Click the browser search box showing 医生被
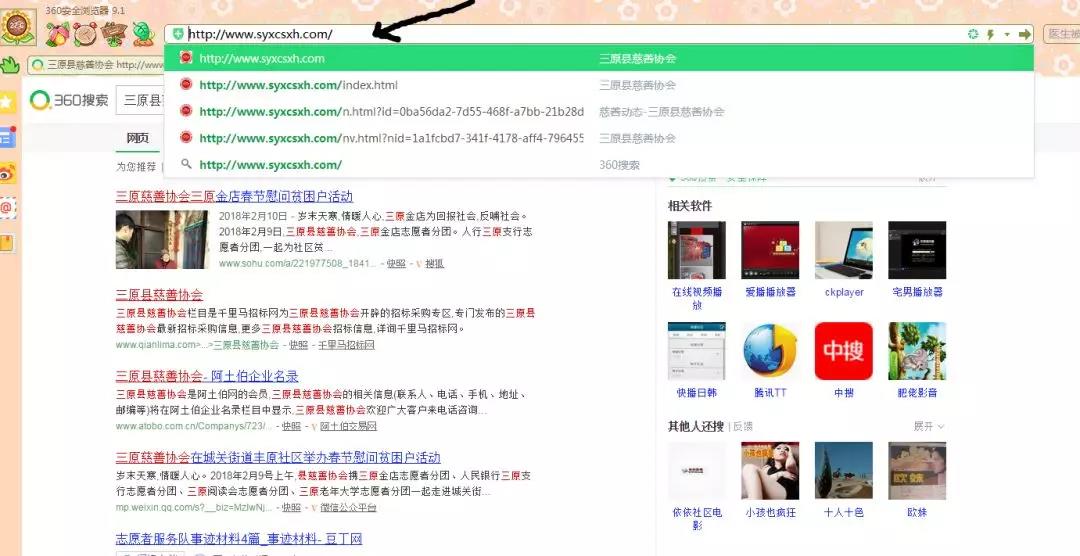1080x556 pixels. coord(1061,34)
